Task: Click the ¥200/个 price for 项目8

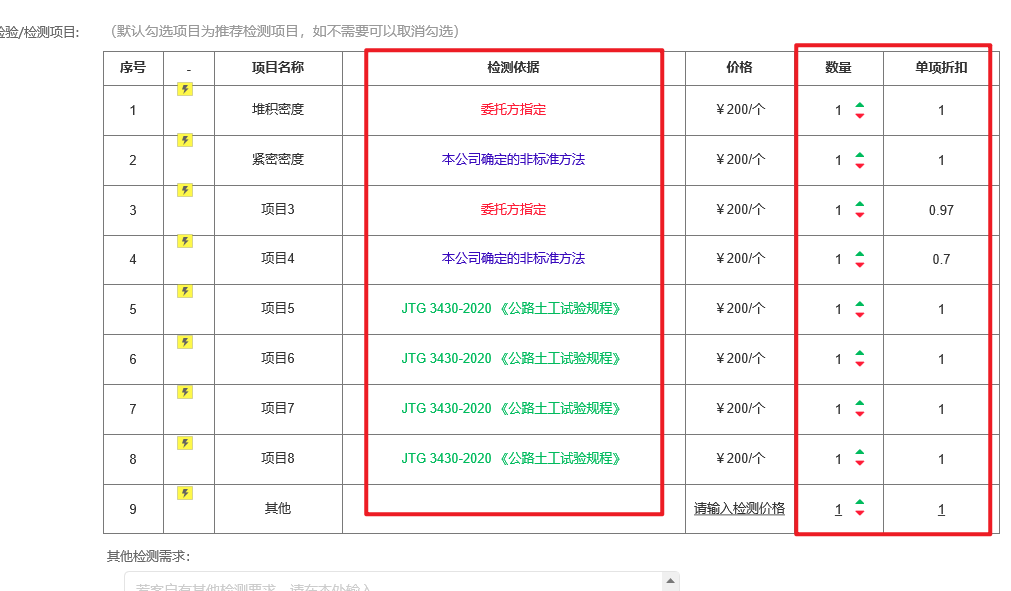Action: point(740,458)
